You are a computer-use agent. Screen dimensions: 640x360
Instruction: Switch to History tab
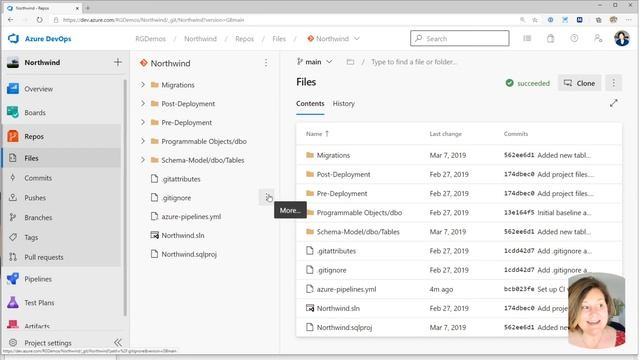343,103
